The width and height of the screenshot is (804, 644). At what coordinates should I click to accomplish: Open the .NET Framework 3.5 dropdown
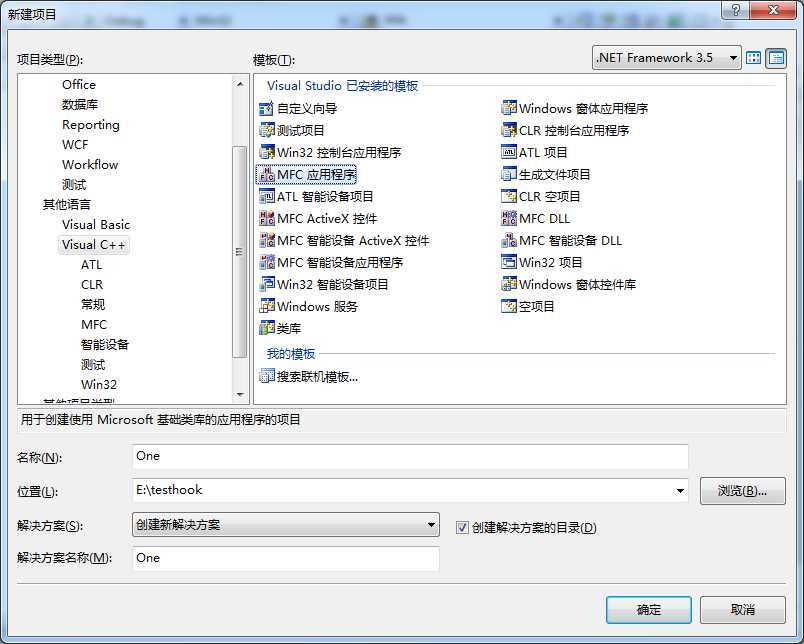pyautogui.click(x=667, y=58)
